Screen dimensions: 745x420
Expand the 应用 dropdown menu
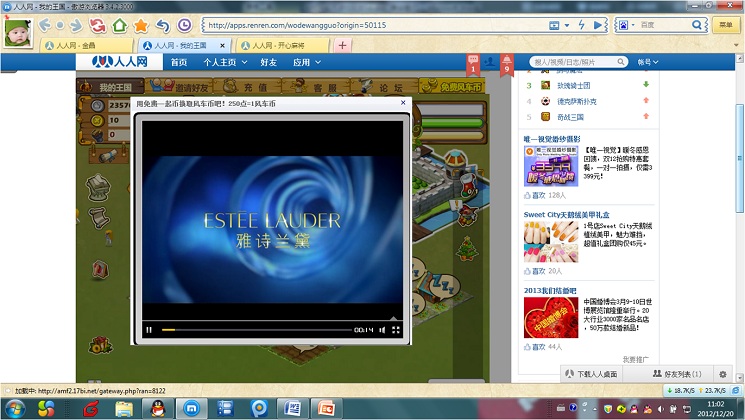(x=306, y=62)
